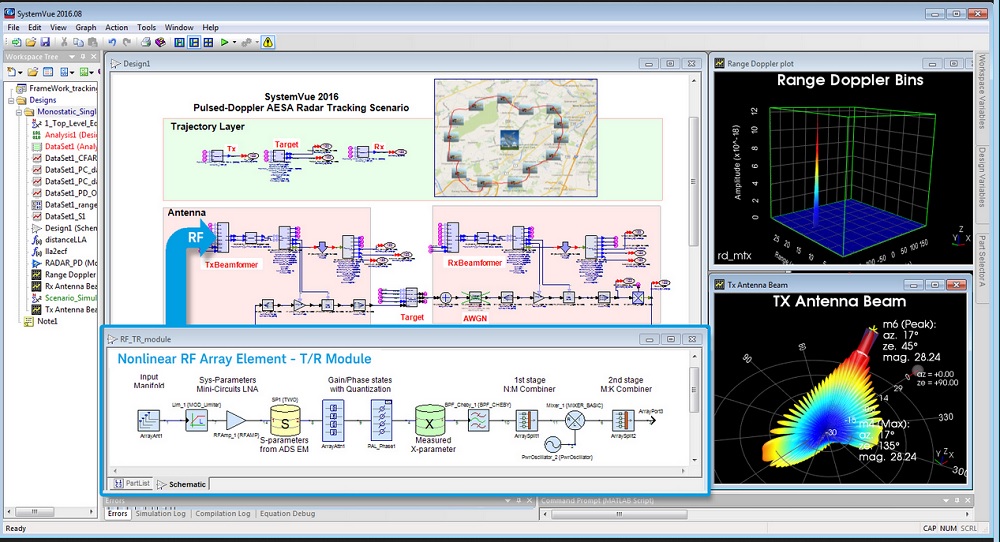Image resolution: width=1000 pixels, height=542 pixels.
Task: Click the Design1 vertical scrollbar
Action: 694,181
